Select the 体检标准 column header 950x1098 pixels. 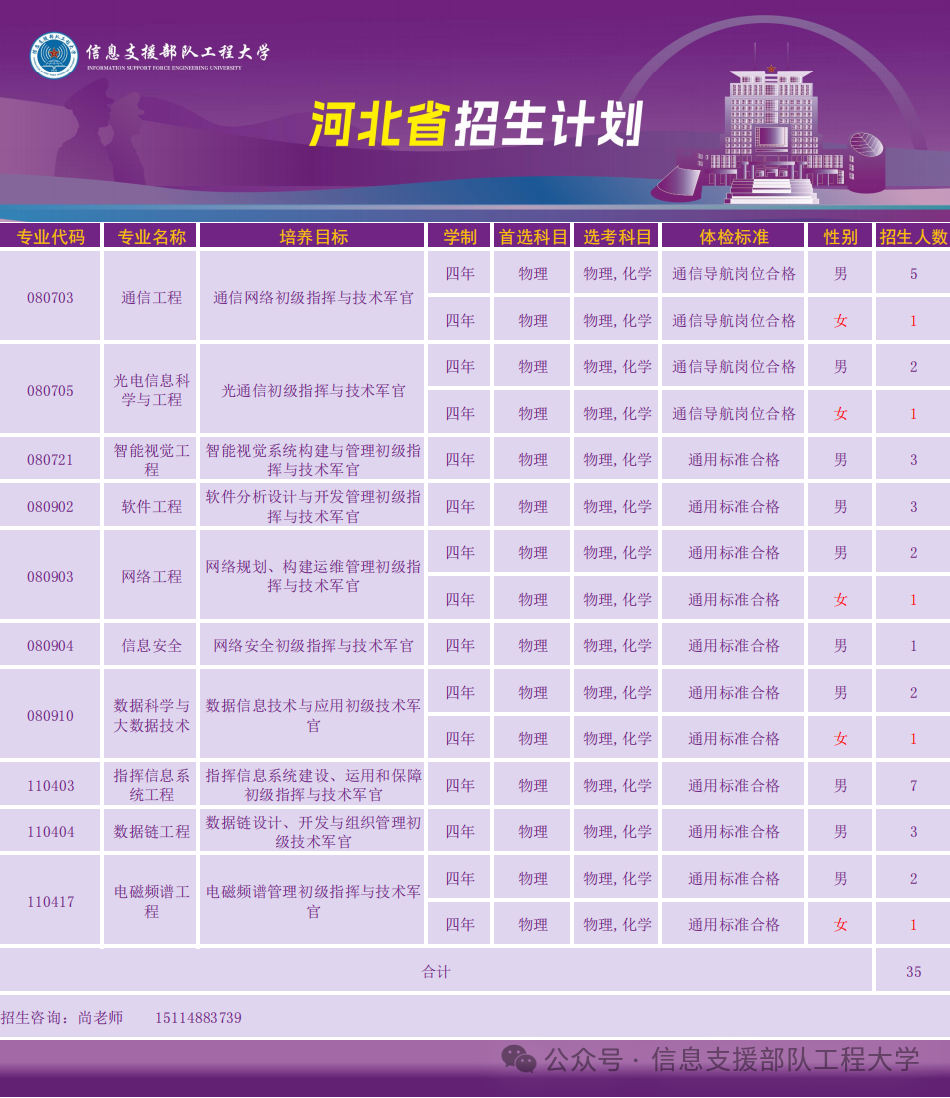click(x=734, y=237)
